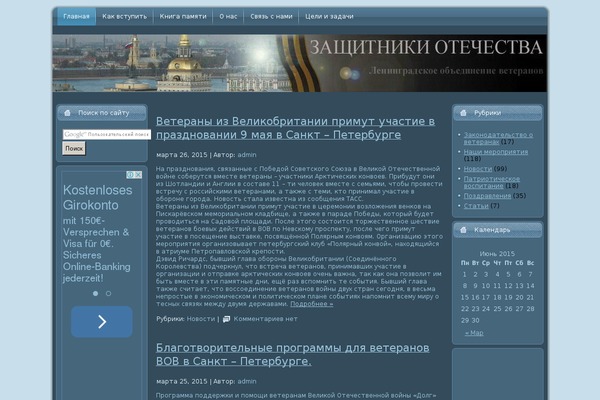This screenshot has width=600, height=400.
Task: Click the Июнь 2015 calendar caption
Action: (497, 254)
